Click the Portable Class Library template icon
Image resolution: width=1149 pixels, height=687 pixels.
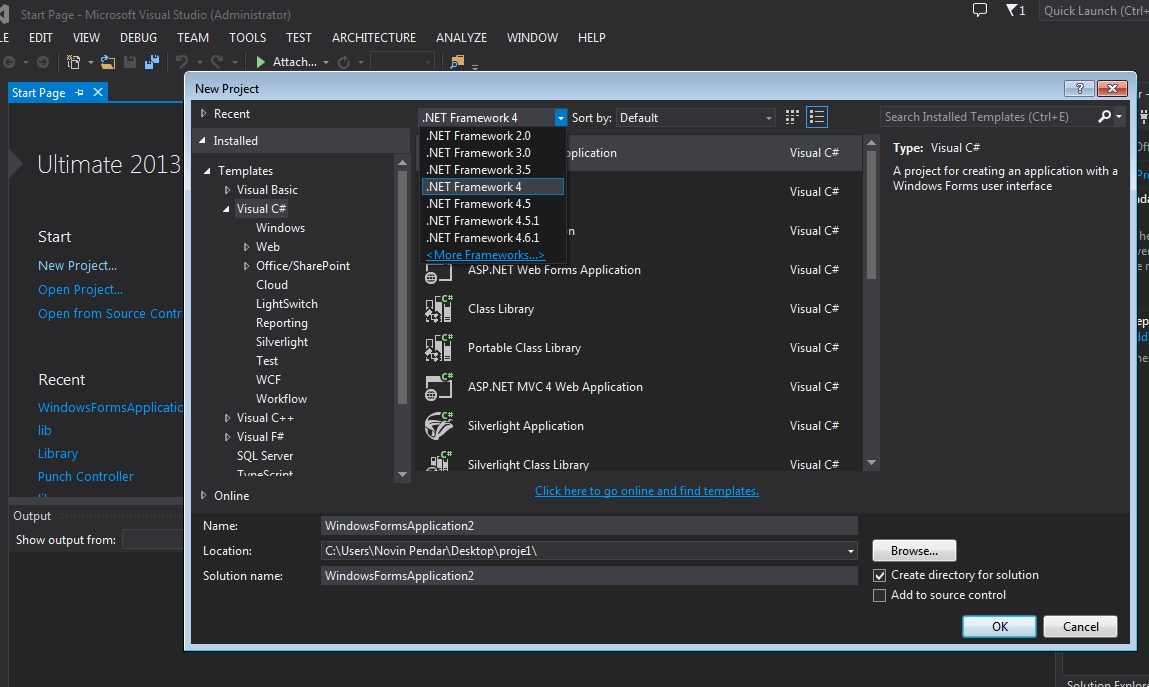439,348
